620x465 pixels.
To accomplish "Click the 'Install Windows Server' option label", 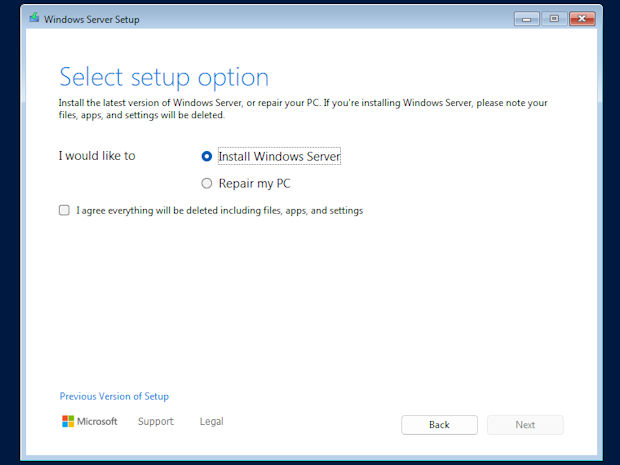I will click(x=279, y=156).
